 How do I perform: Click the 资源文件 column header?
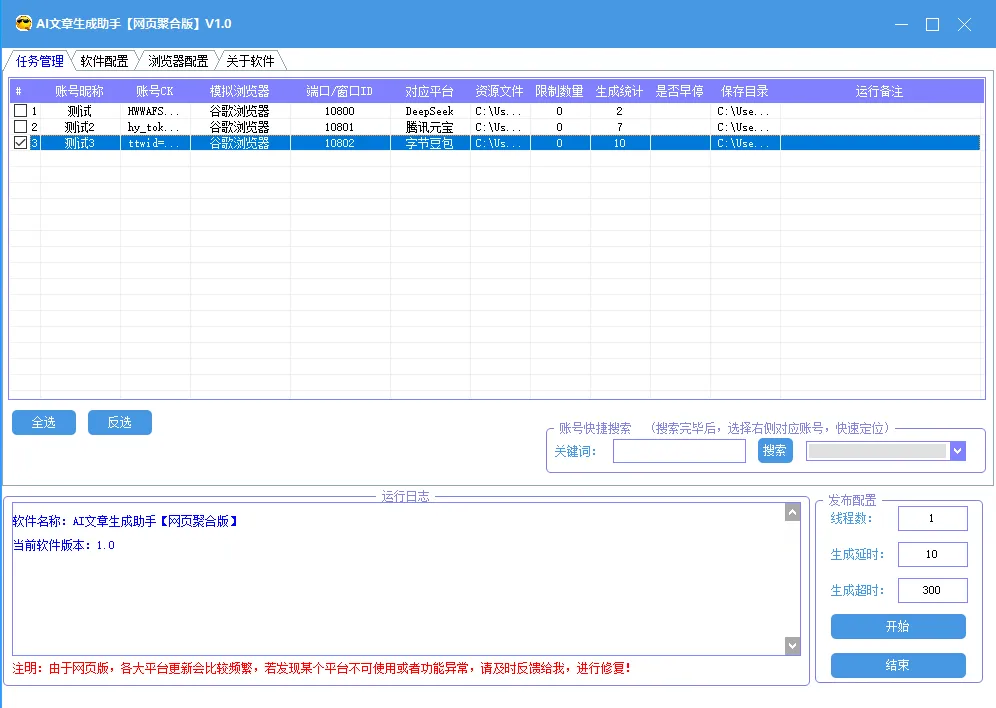coord(499,91)
